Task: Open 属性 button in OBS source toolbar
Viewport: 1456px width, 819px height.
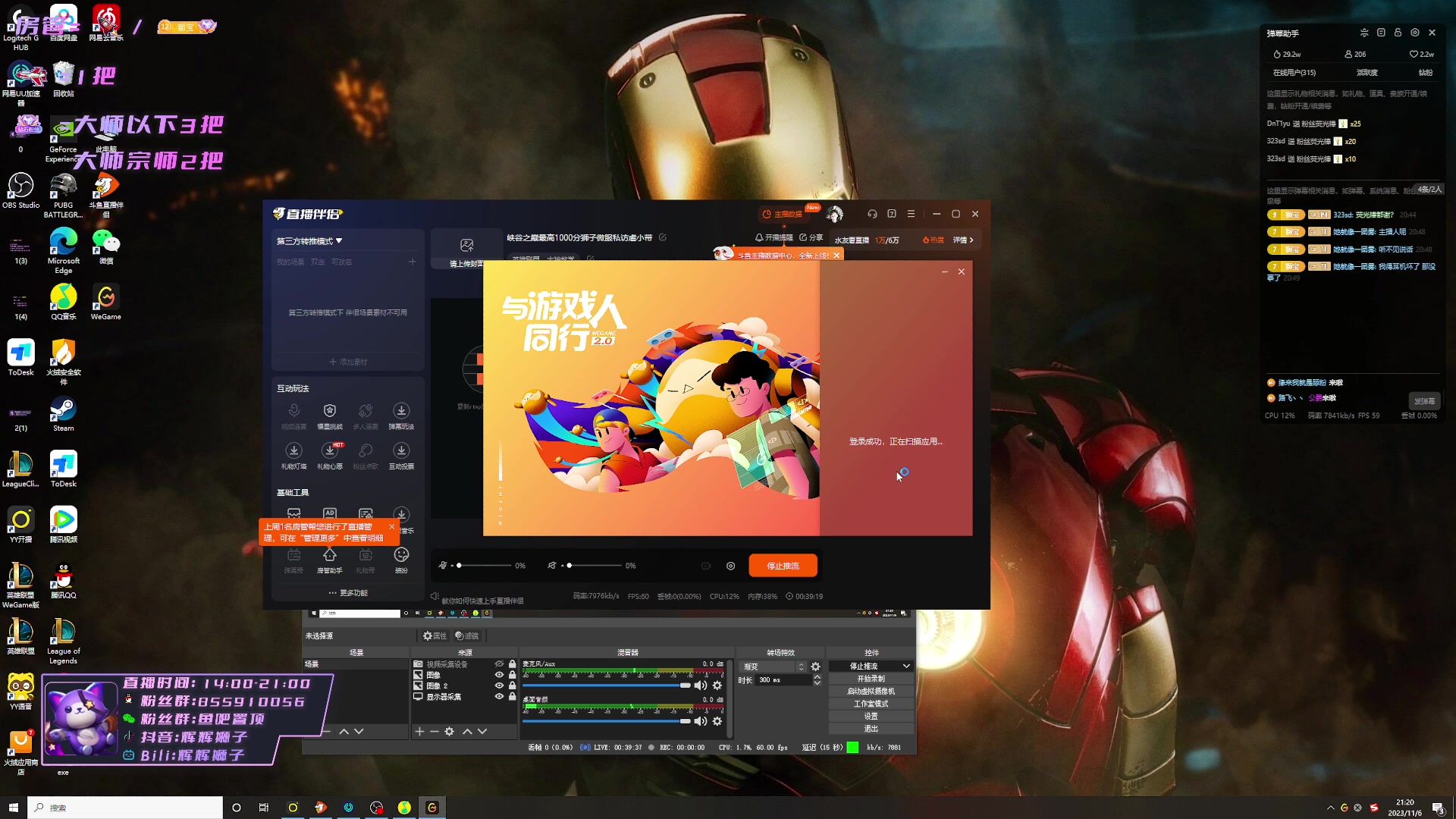Action: tap(435, 636)
